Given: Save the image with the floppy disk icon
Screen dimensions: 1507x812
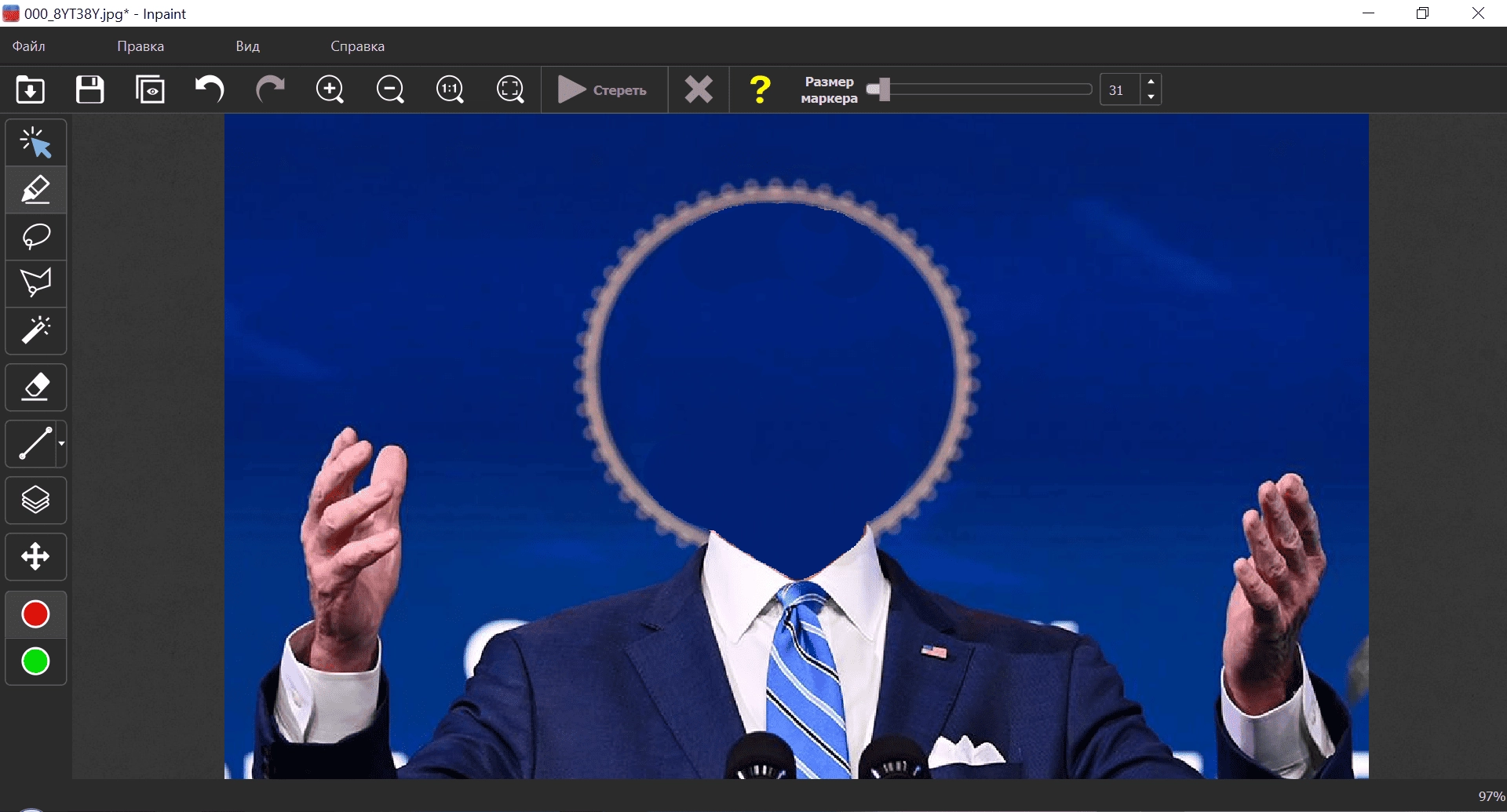Looking at the screenshot, I should tap(90, 89).
